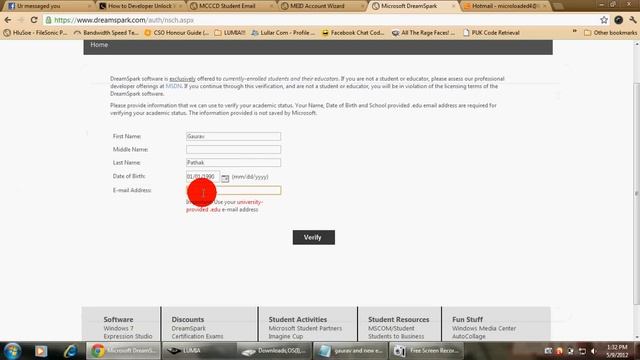Click the DreamSpark link under Discounts
Image resolution: width=640 pixels, height=360 pixels.
(189, 328)
